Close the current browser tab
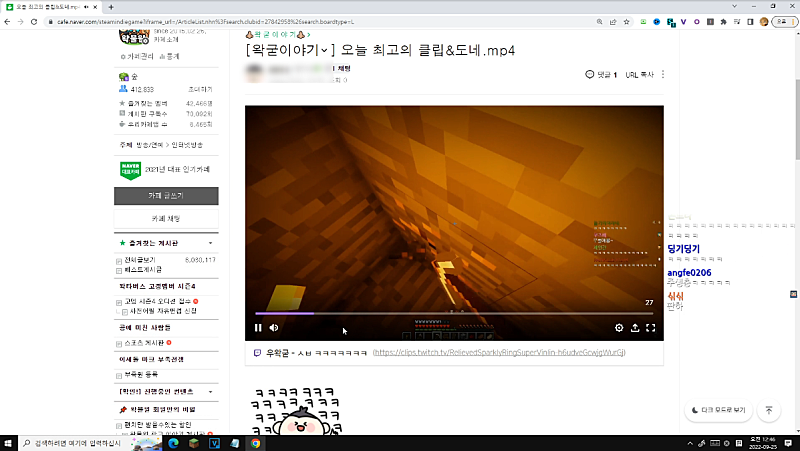 (95, 7)
